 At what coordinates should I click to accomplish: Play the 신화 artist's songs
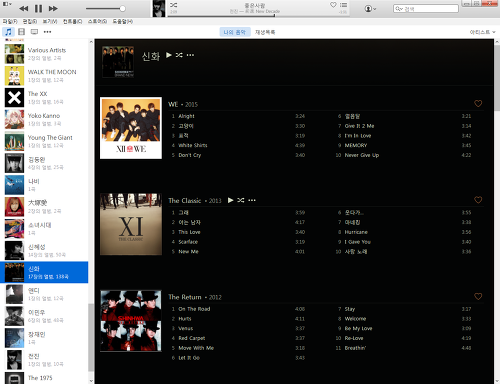click(169, 55)
